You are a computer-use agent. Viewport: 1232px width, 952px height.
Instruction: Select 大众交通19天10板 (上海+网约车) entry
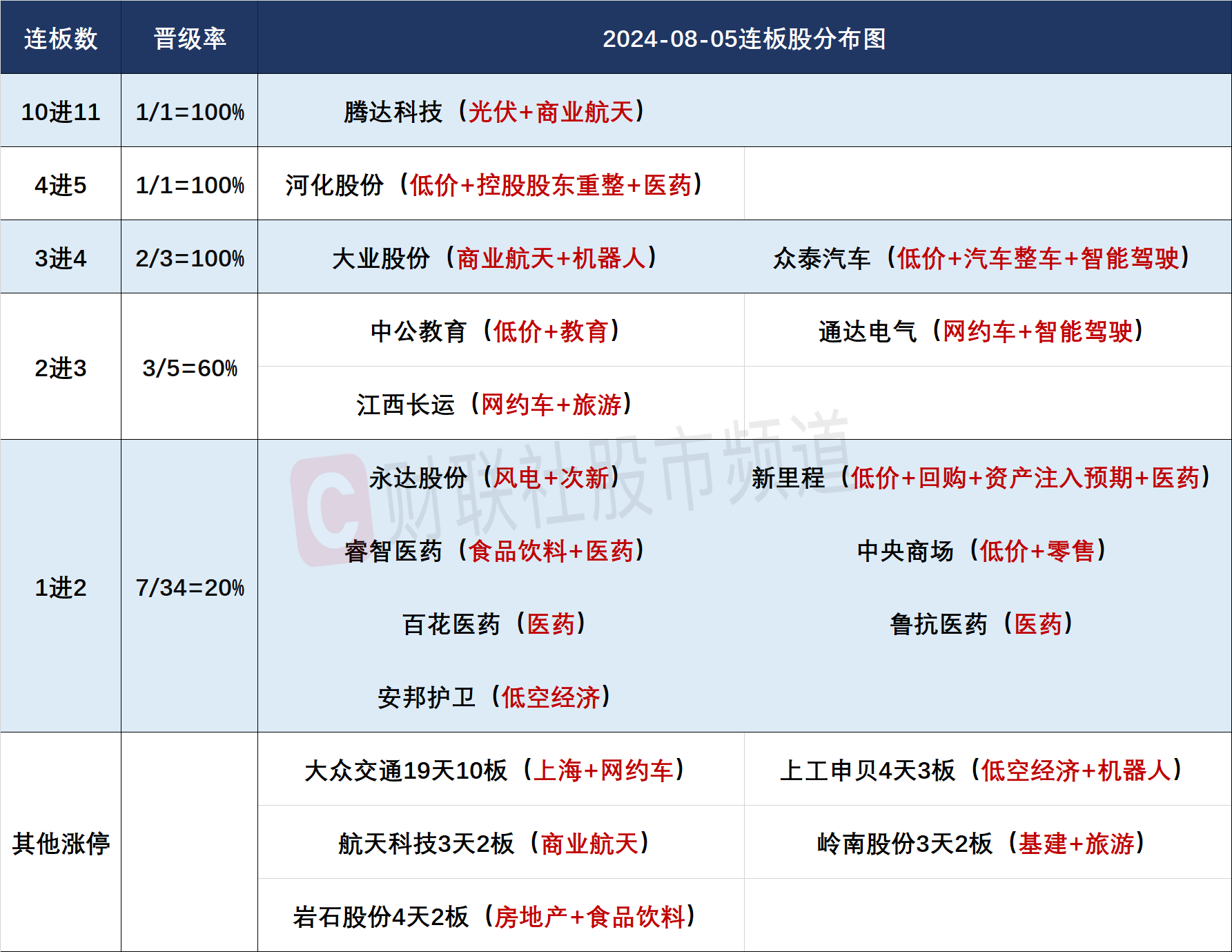pyautogui.click(x=494, y=770)
